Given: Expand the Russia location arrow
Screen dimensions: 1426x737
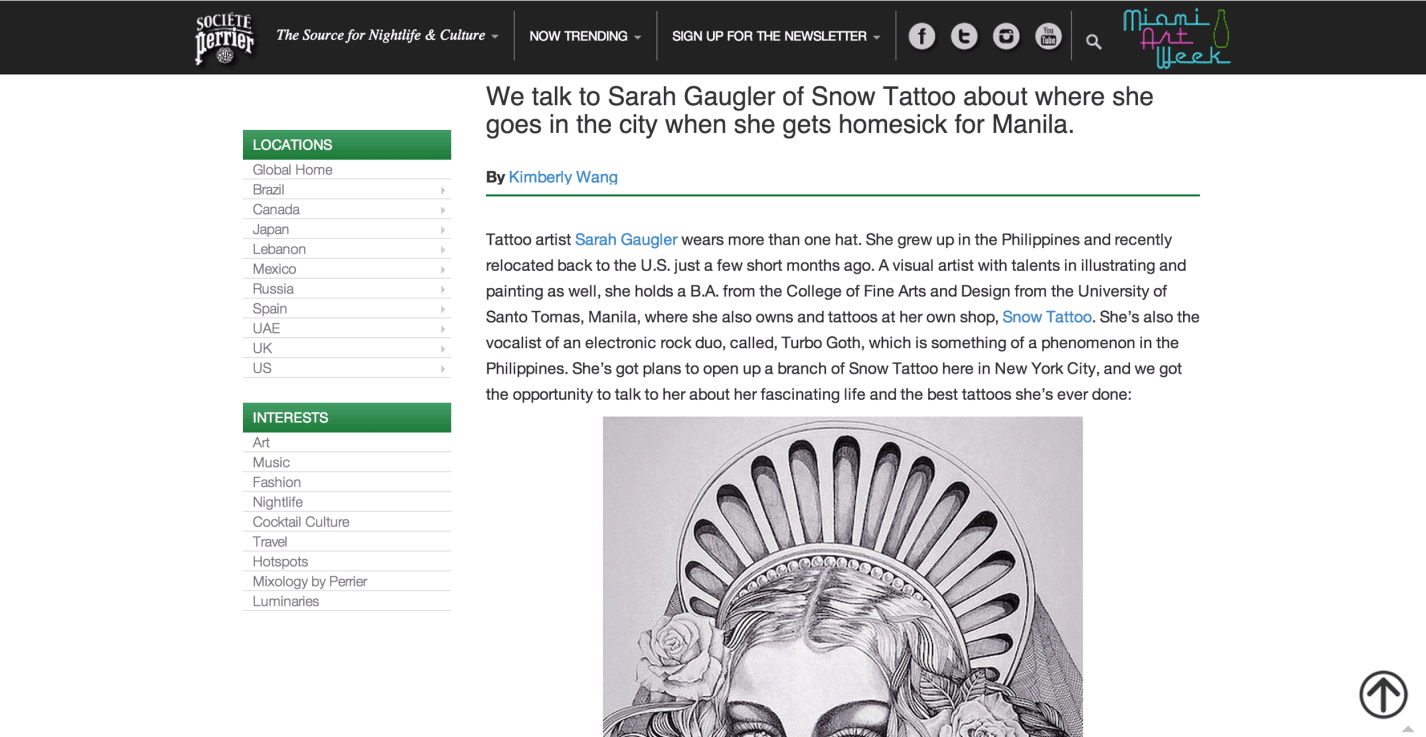Looking at the screenshot, I should click(442, 289).
